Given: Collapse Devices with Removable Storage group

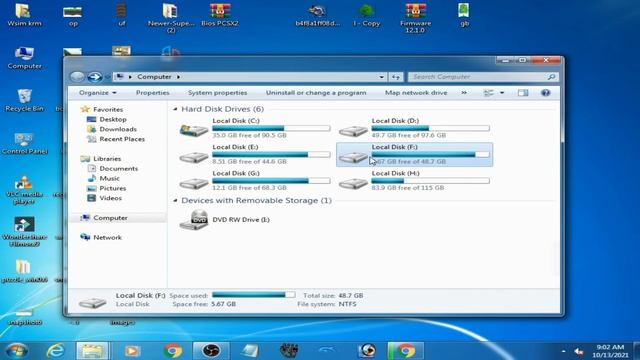Looking at the screenshot, I should tap(175, 200).
